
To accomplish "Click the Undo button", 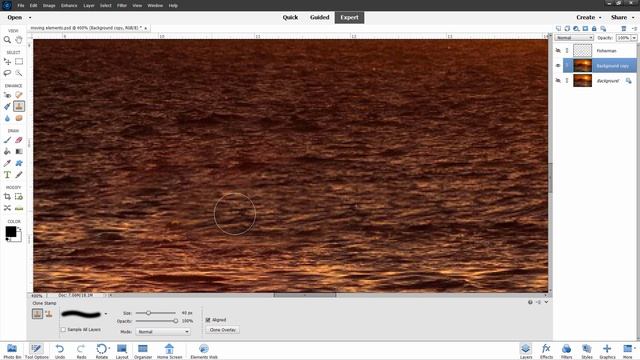I will (x=60, y=351).
